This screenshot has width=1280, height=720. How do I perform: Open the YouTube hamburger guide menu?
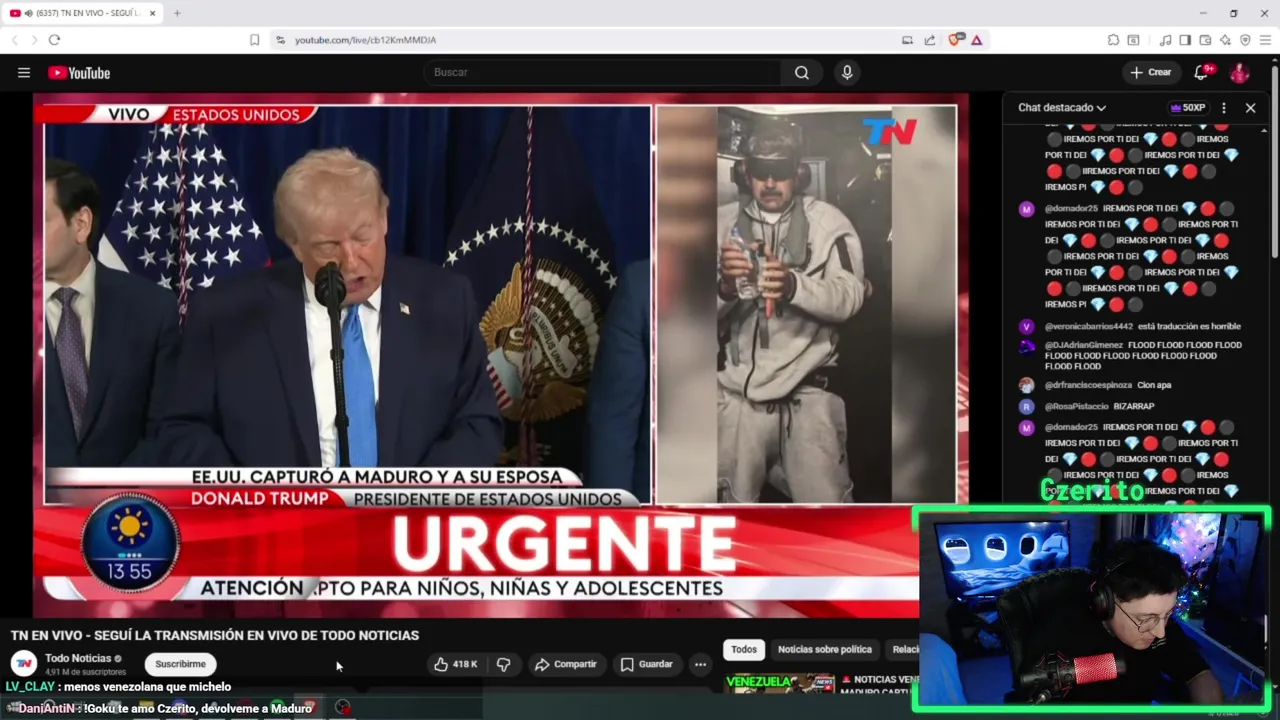pyautogui.click(x=24, y=72)
